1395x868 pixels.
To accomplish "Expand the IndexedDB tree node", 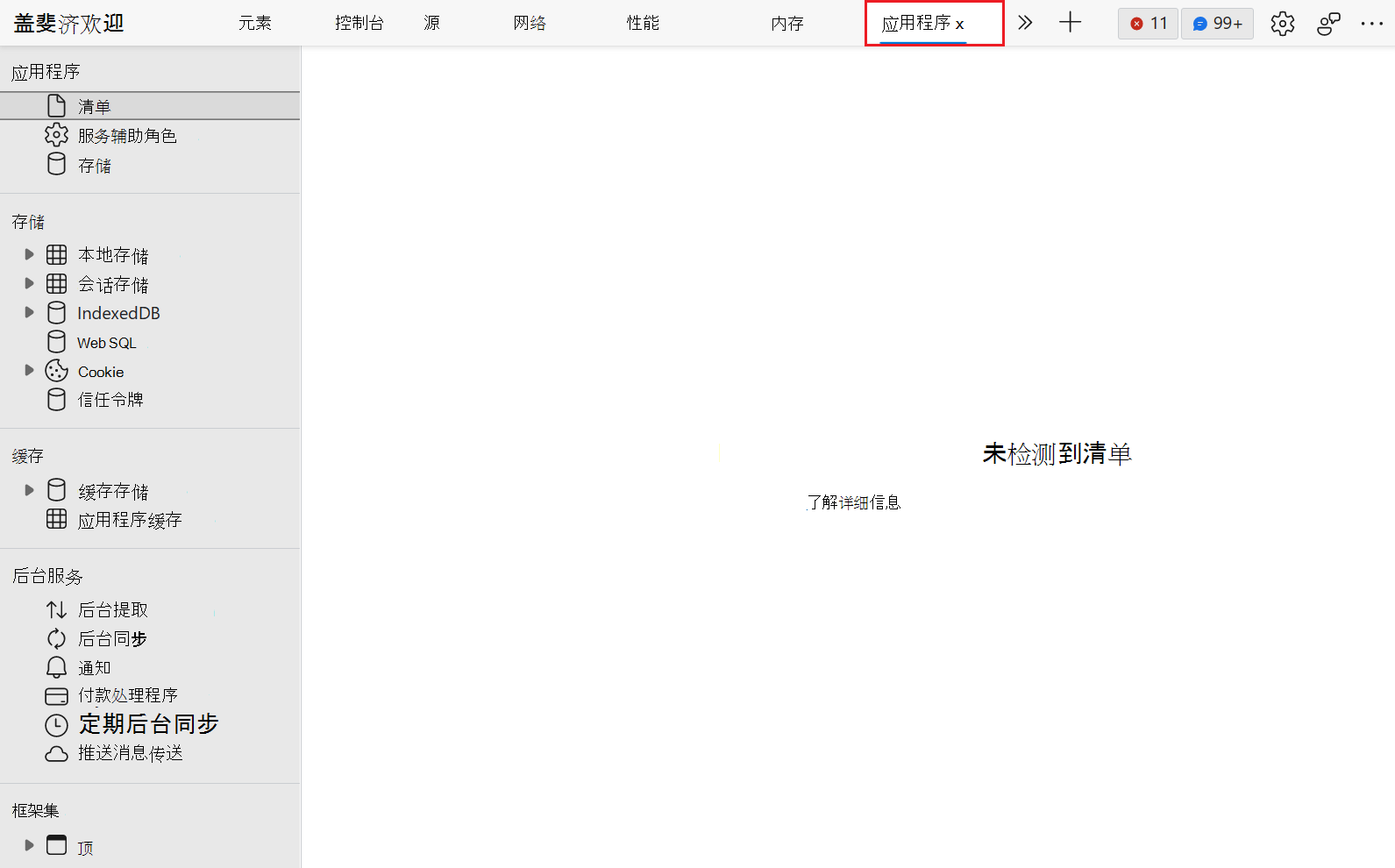I will pos(29,312).
